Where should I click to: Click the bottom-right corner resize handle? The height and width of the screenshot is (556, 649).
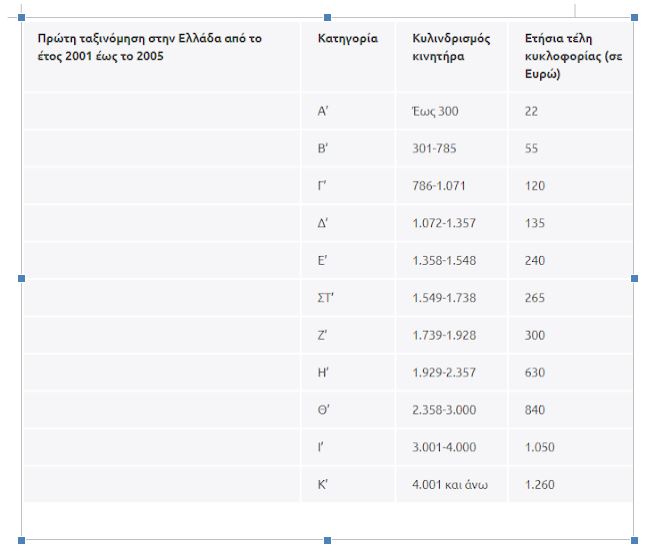[634, 540]
